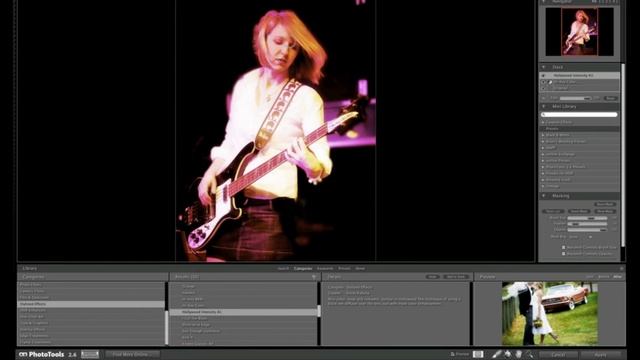Click the filter funnel icon in Results header
This screenshot has height=360, width=640.
(x=314, y=277)
